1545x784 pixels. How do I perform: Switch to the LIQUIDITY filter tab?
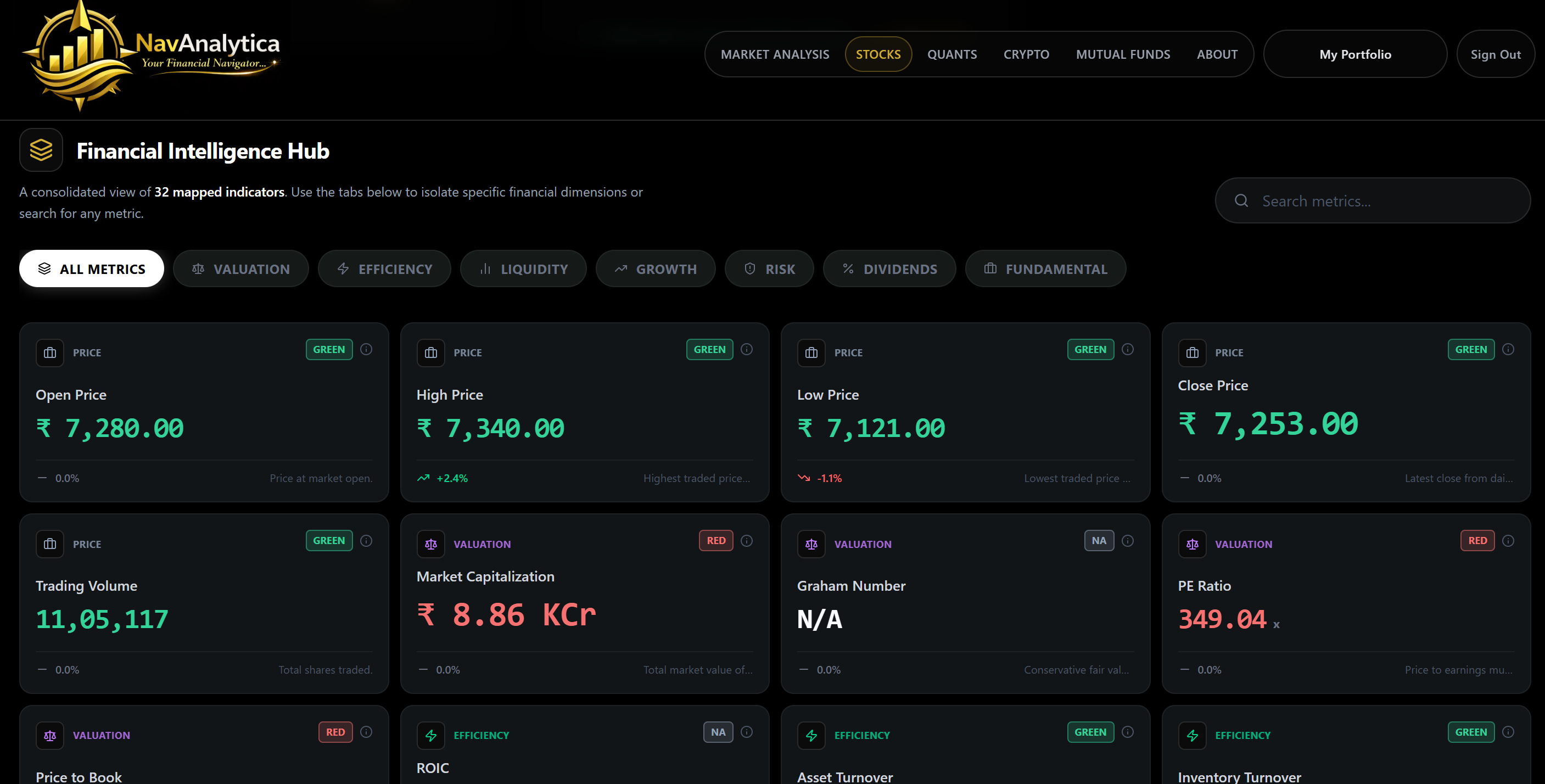point(524,268)
